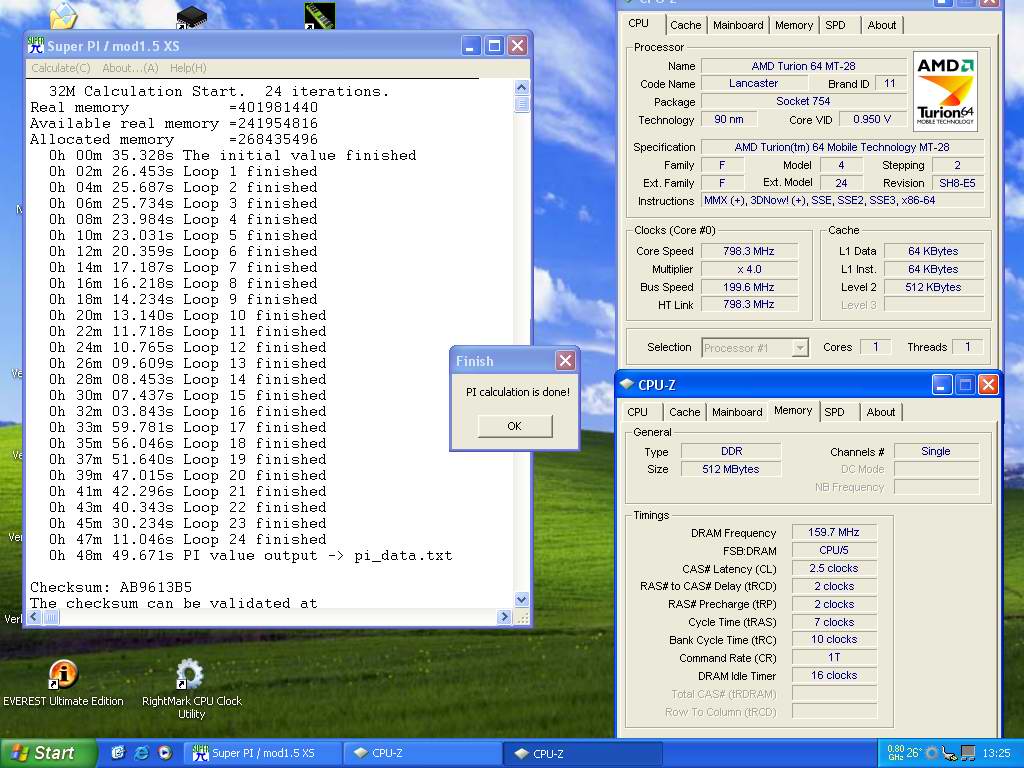
Task: Click Super PI vertical scrollbar up arrow
Action: (521, 88)
